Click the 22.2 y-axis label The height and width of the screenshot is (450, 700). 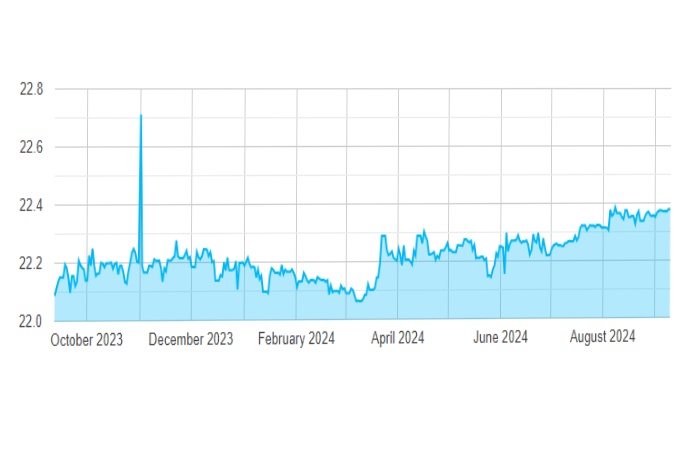[x=31, y=263]
